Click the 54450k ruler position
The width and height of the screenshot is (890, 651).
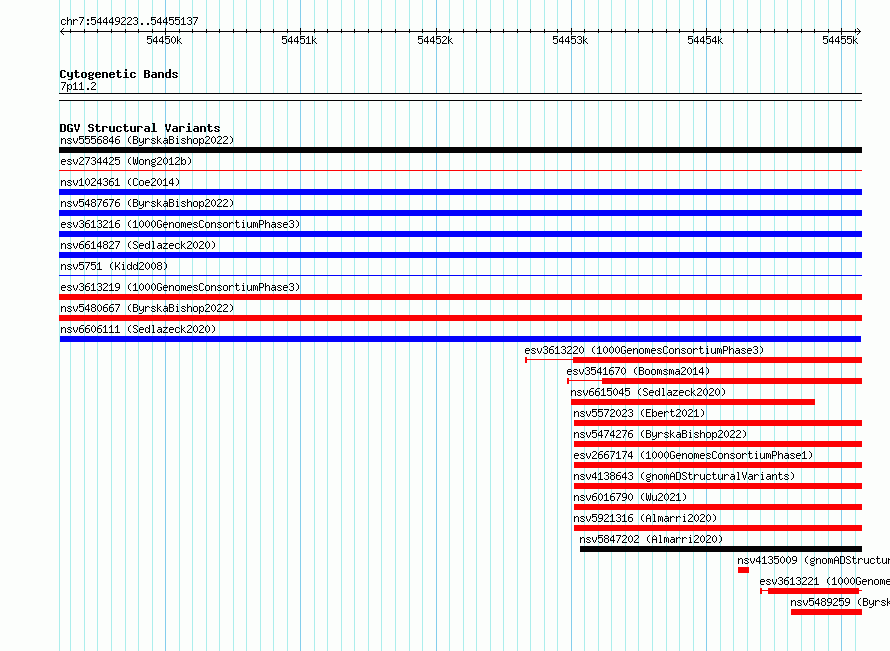[164, 40]
